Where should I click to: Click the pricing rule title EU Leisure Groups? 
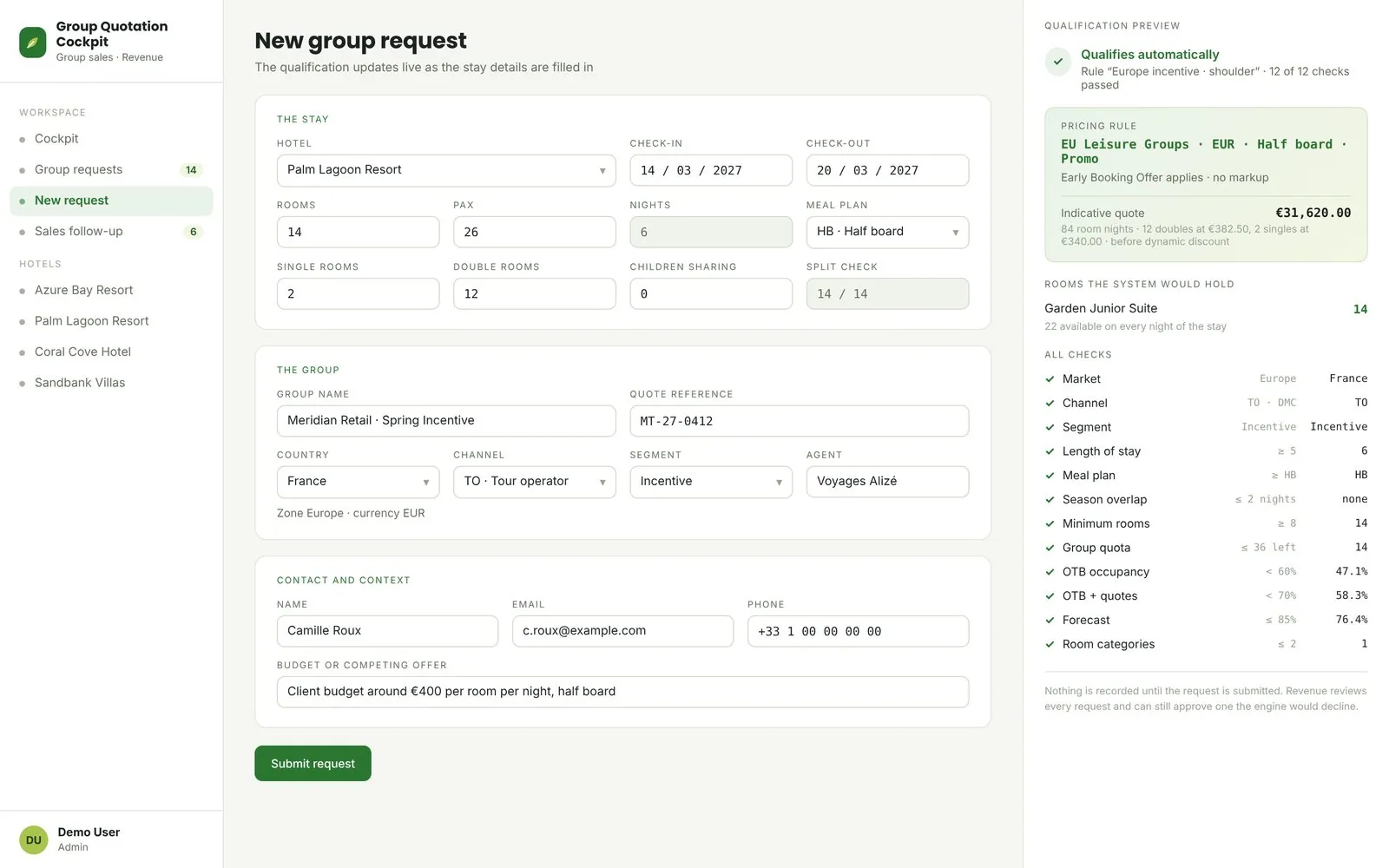[x=1203, y=151]
